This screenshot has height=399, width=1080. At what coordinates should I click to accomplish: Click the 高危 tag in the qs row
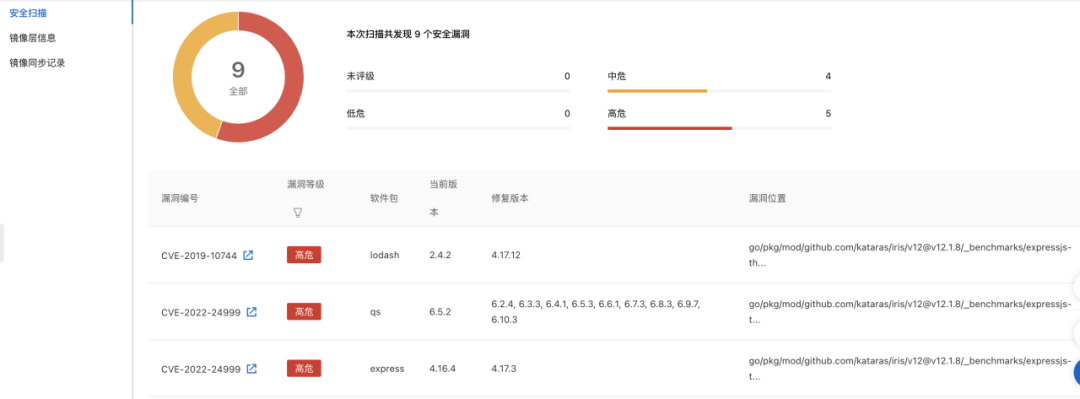pyautogui.click(x=304, y=312)
